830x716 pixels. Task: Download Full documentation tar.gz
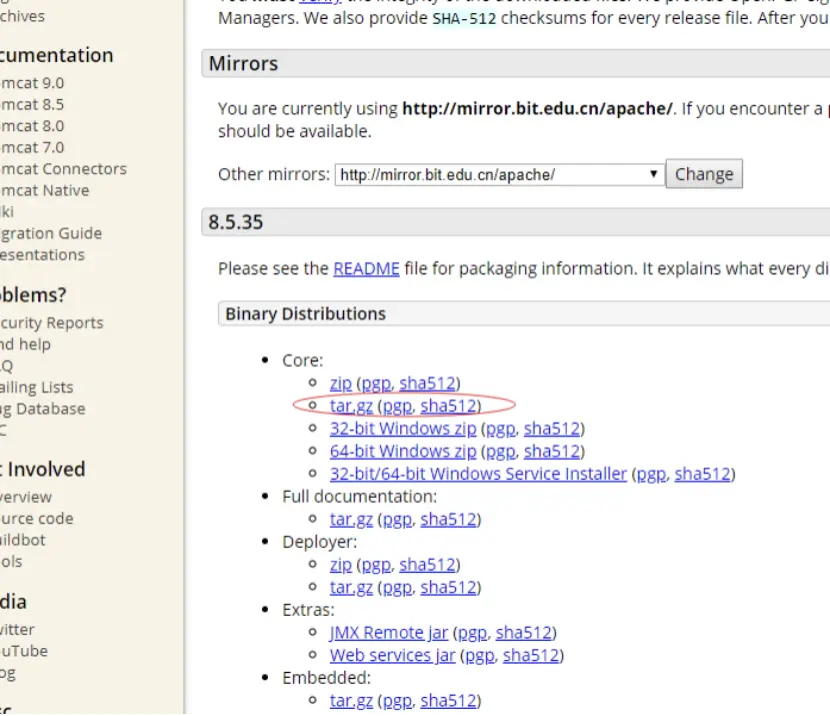tap(351, 520)
